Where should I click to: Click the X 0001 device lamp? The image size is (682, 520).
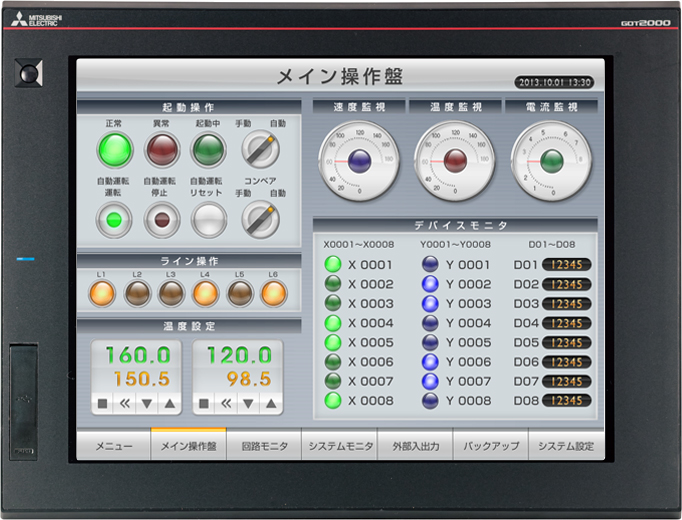pos(333,265)
